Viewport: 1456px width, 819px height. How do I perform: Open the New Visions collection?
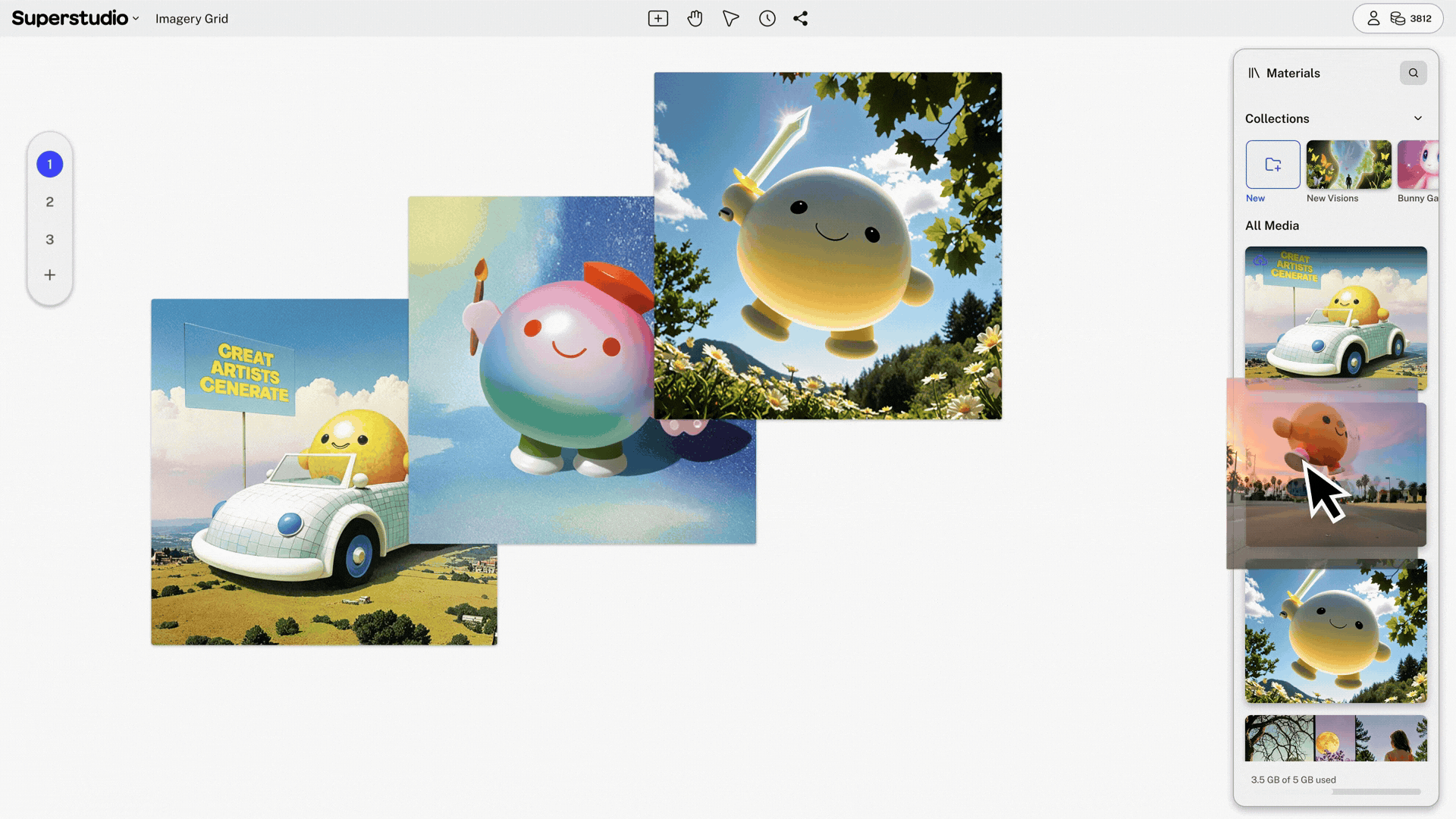1348,165
